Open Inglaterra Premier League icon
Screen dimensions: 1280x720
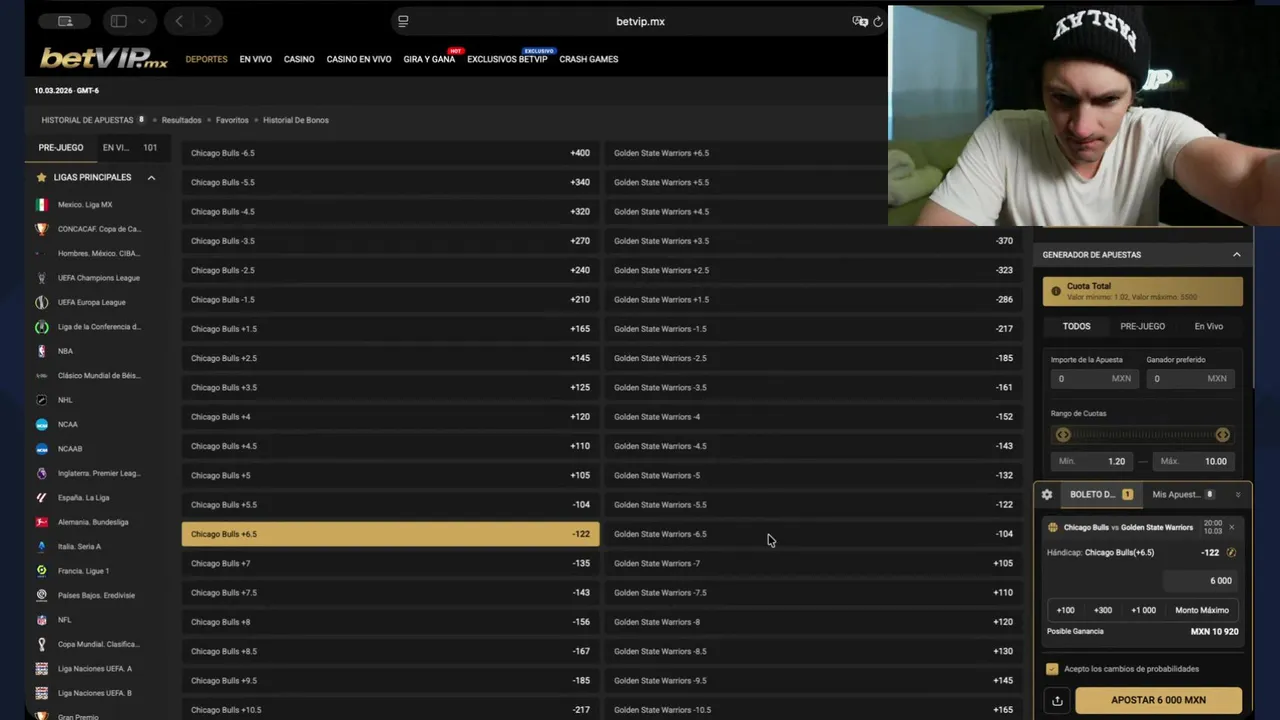(41, 473)
